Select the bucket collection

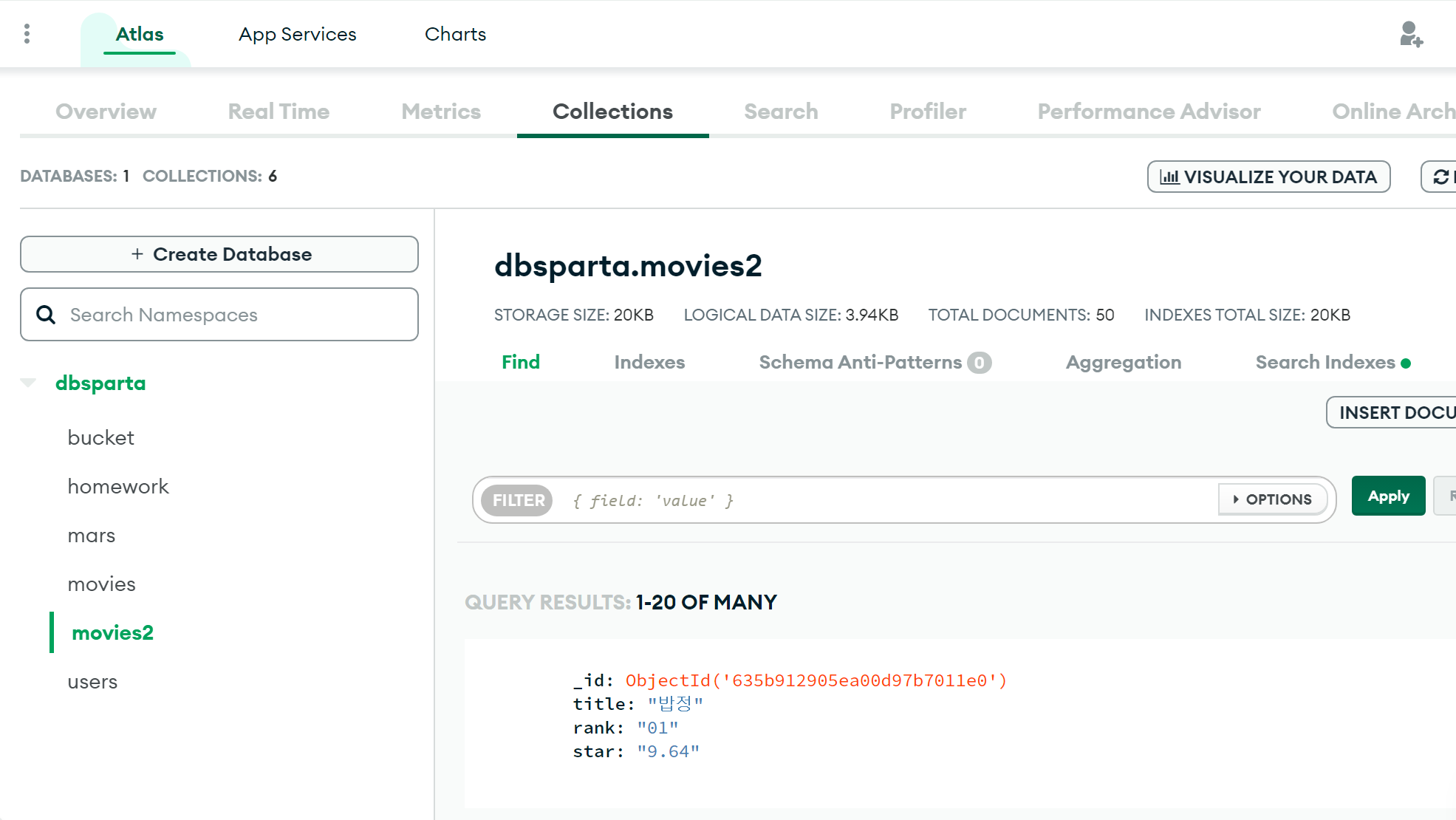100,438
